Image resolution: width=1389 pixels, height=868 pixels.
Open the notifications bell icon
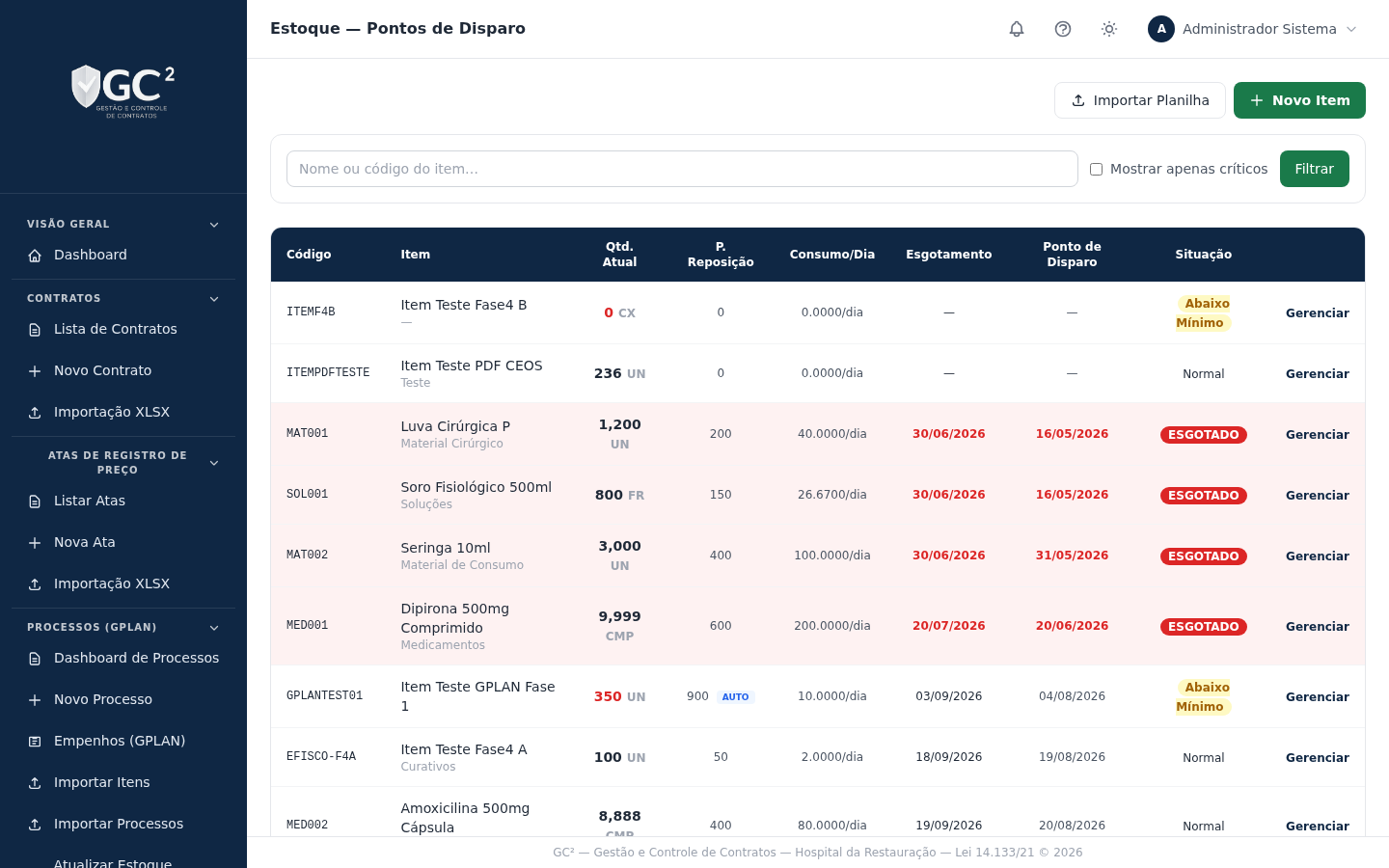coord(1017,29)
